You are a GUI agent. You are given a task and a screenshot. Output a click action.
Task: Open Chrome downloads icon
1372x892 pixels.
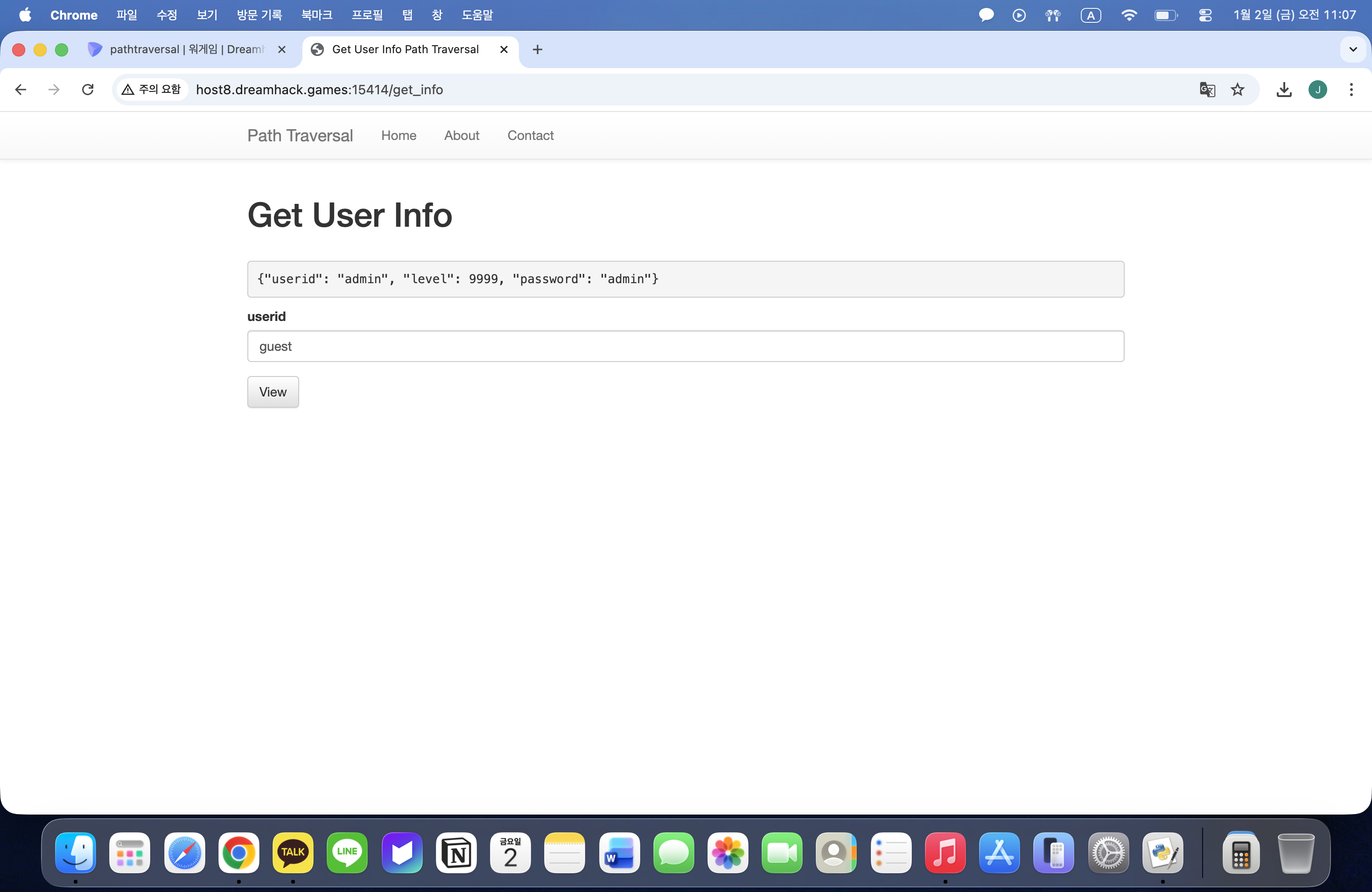pyautogui.click(x=1284, y=89)
